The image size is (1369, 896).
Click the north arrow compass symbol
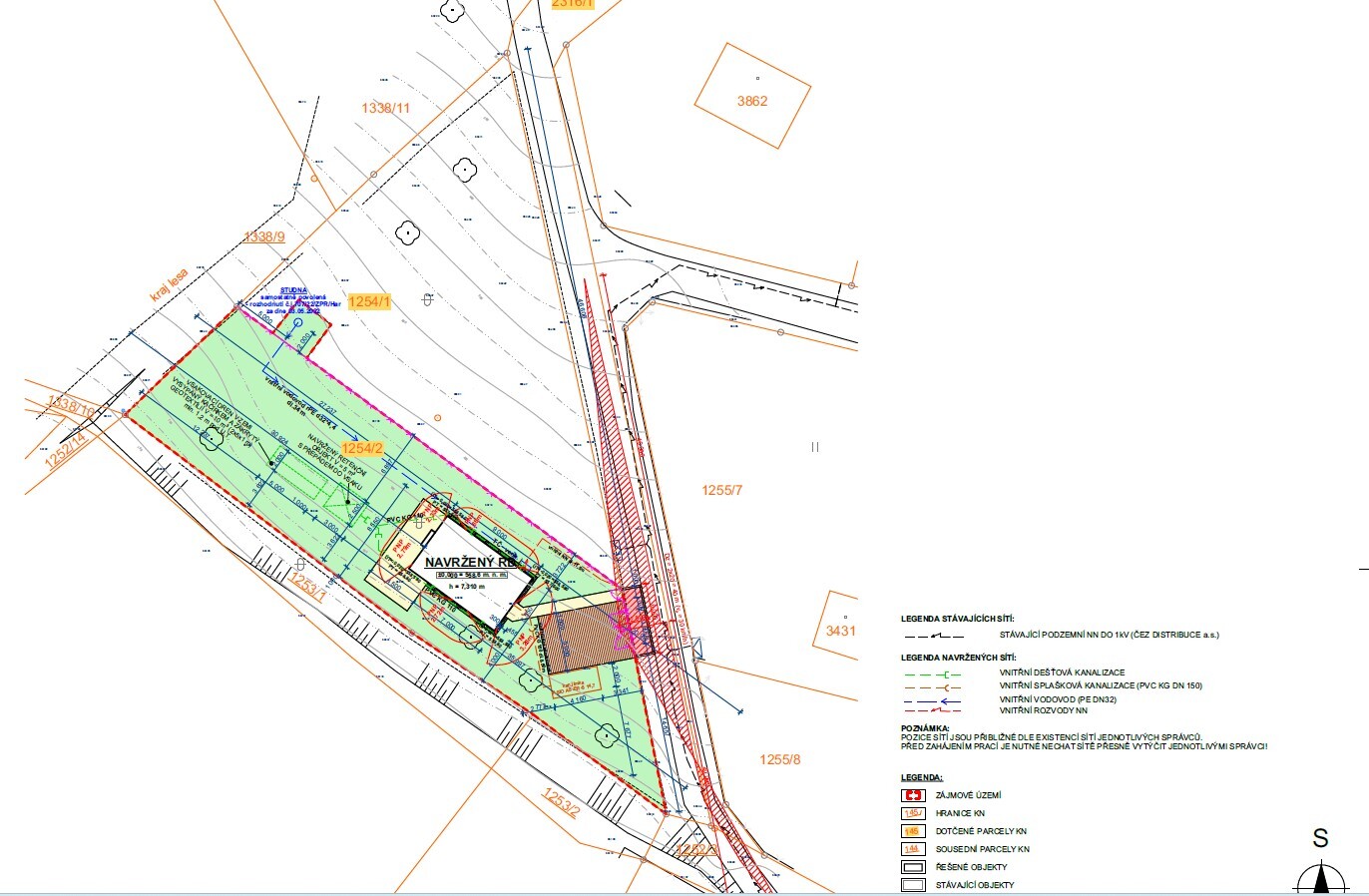tap(1321, 878)
